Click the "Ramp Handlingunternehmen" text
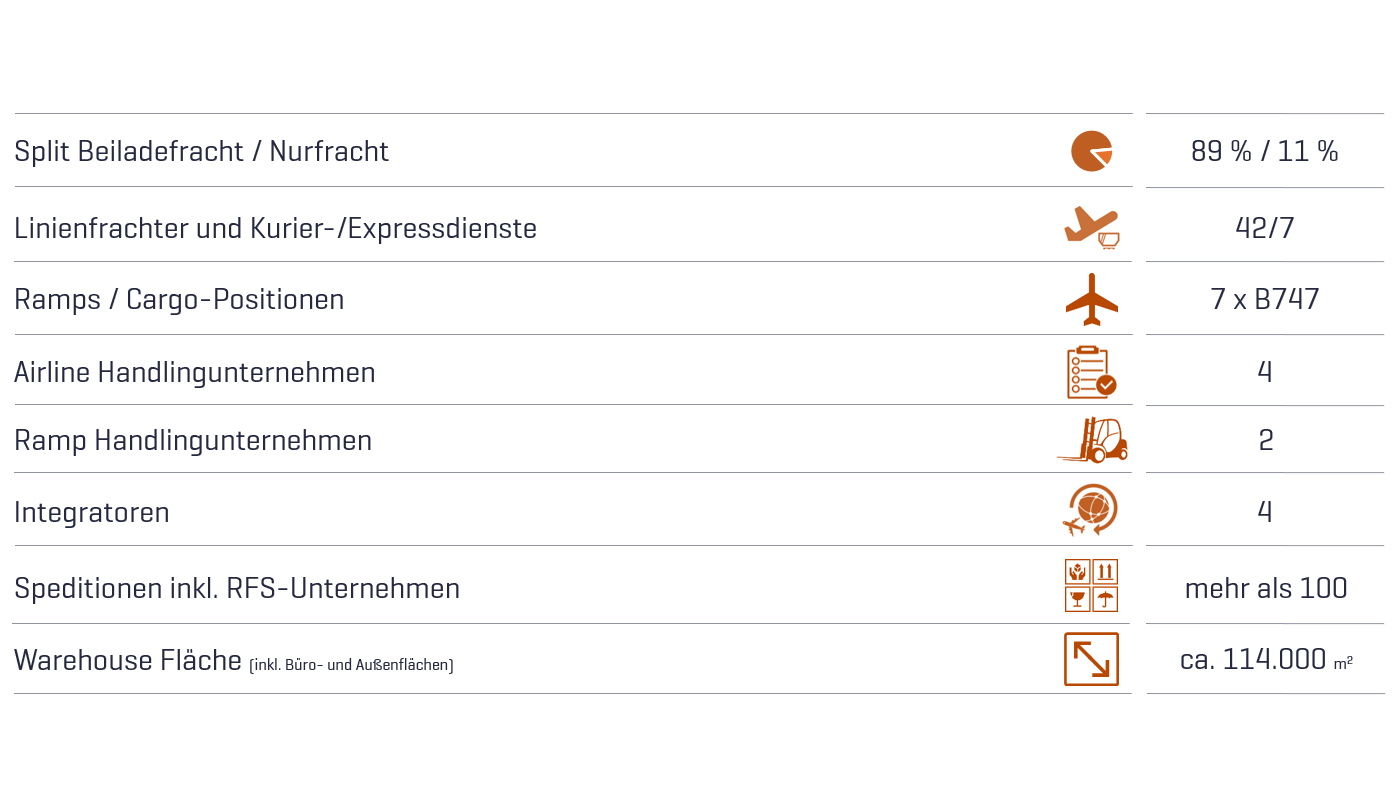 coord(193,440)
